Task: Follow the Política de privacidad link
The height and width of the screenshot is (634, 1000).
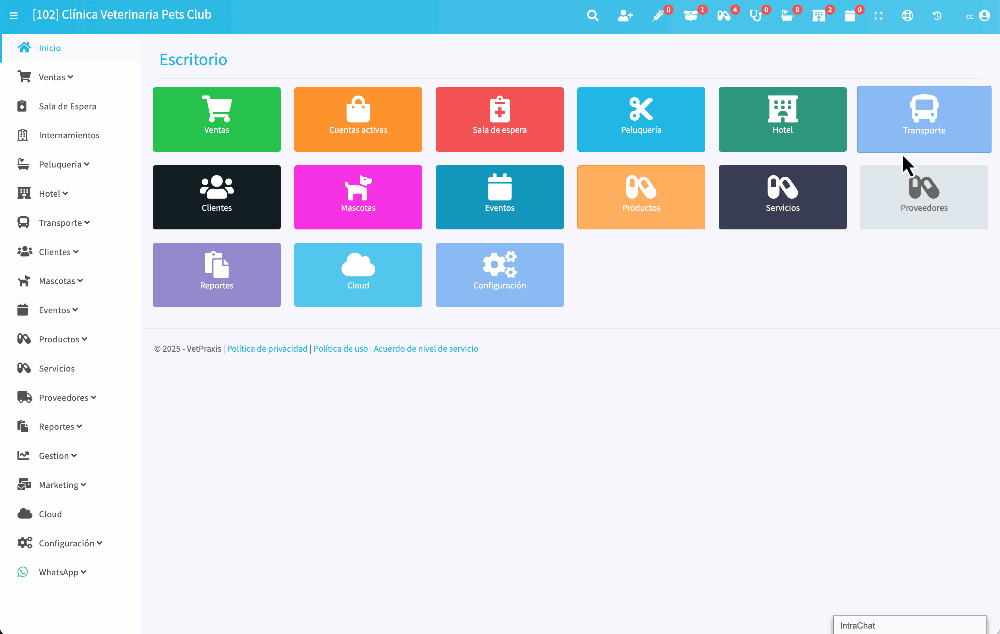Action: click(x=267, y=349)
